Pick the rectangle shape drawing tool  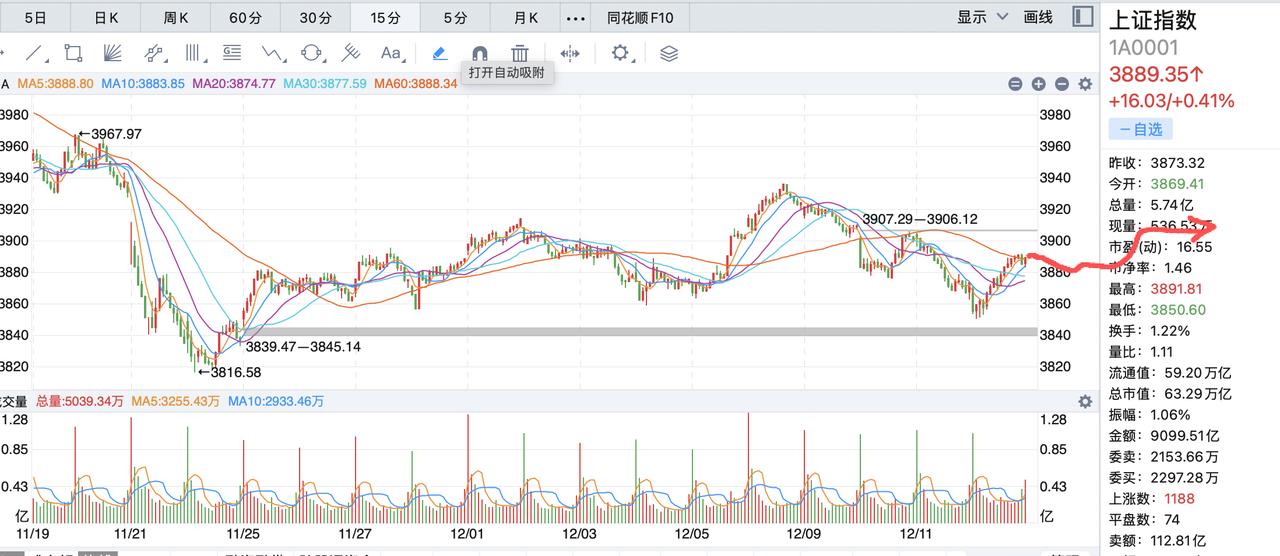tap(73, 53)
